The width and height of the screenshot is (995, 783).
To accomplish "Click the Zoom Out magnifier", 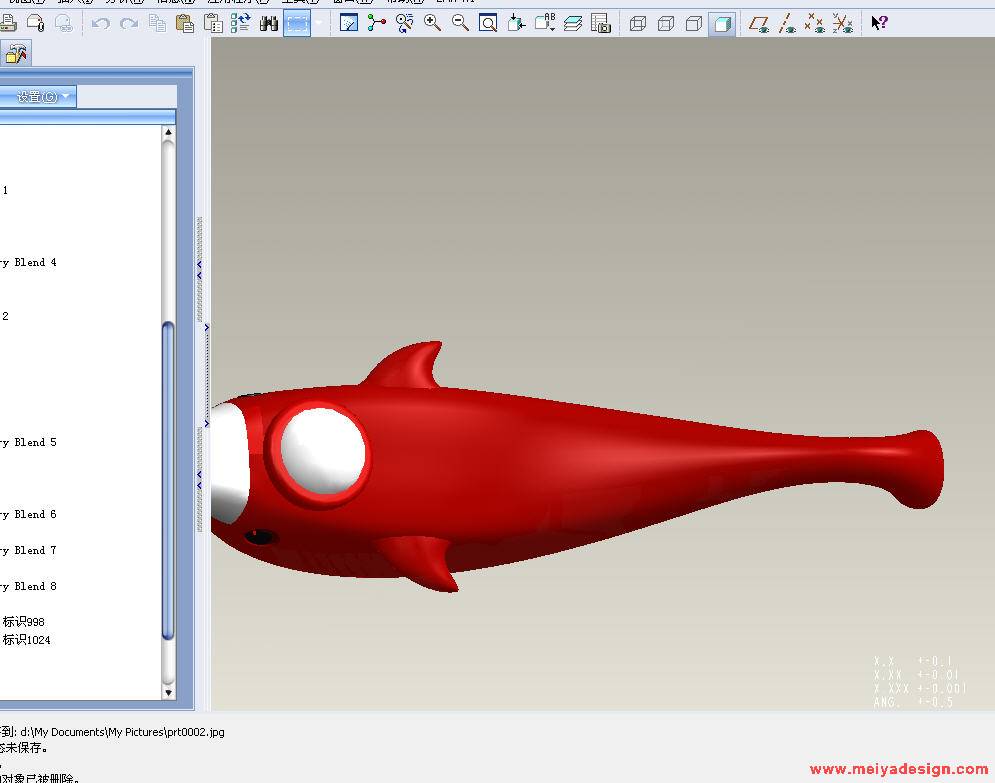I will point(460,23).
